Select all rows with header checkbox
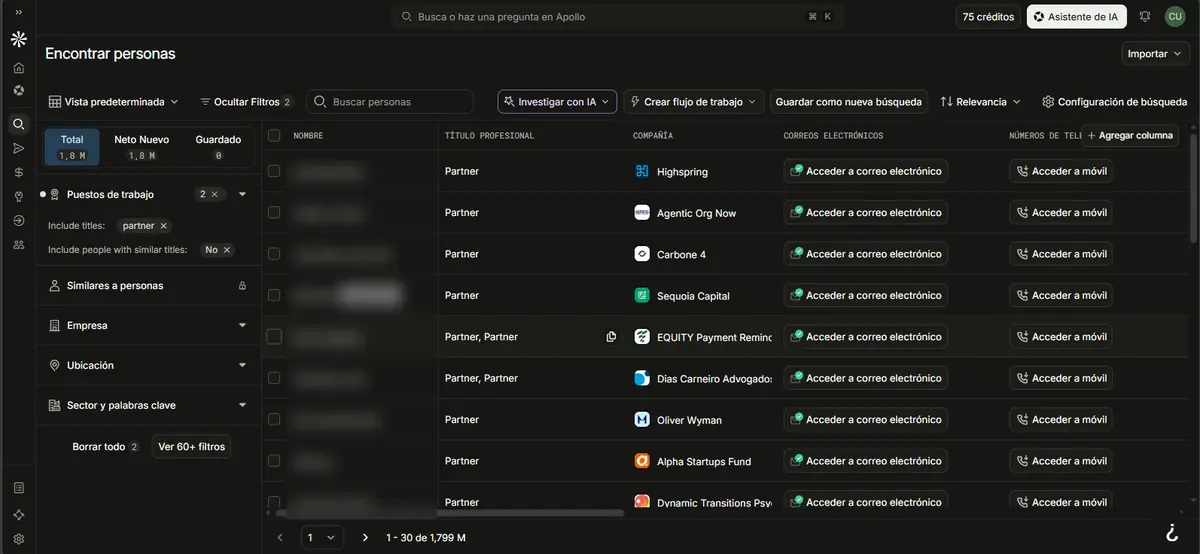The height and width of the screenshot is (554, 1200). pos(274,135)
